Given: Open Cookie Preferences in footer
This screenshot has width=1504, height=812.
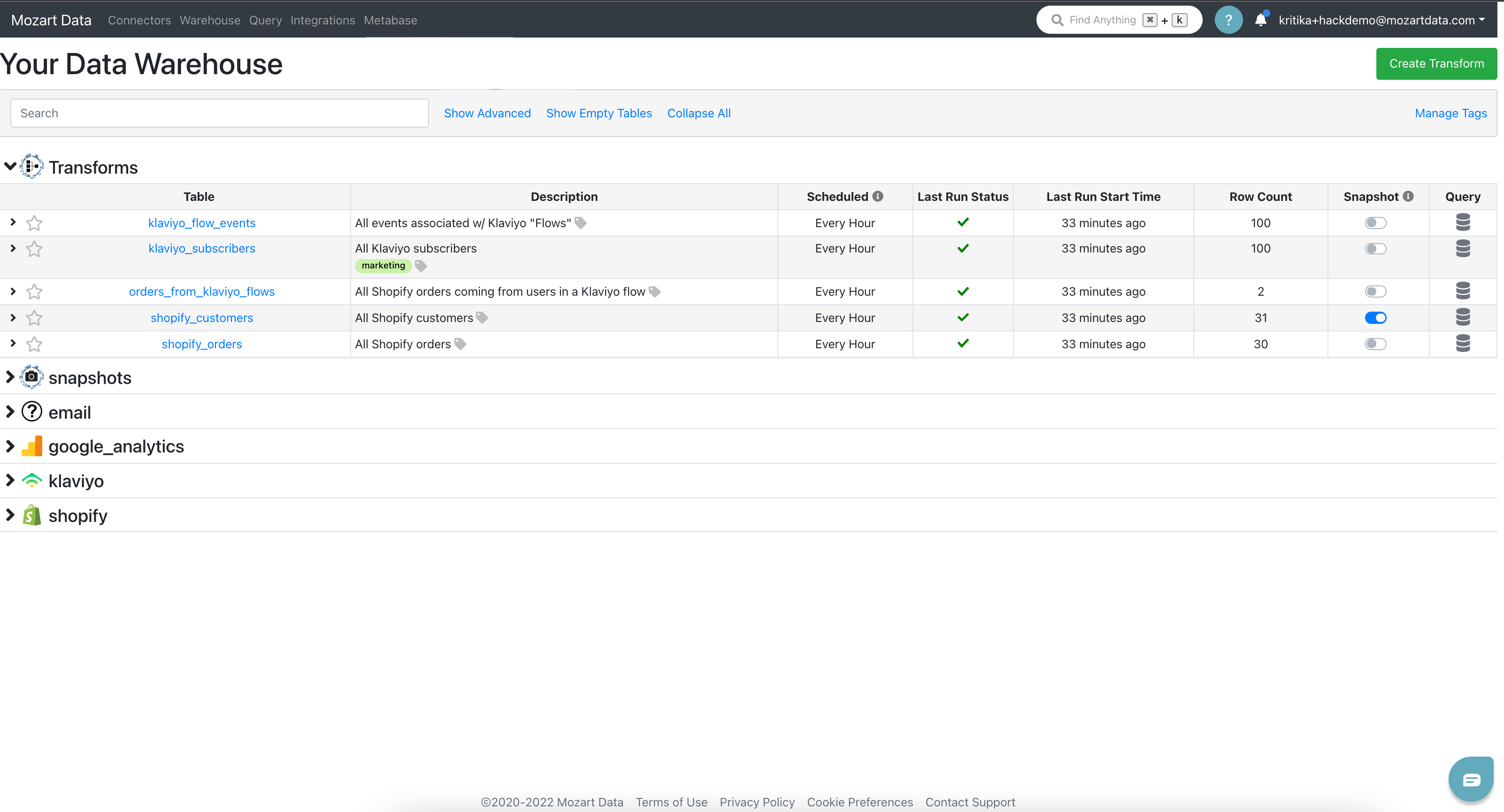Looking at the screenshot, I should [x=859, y=802].
